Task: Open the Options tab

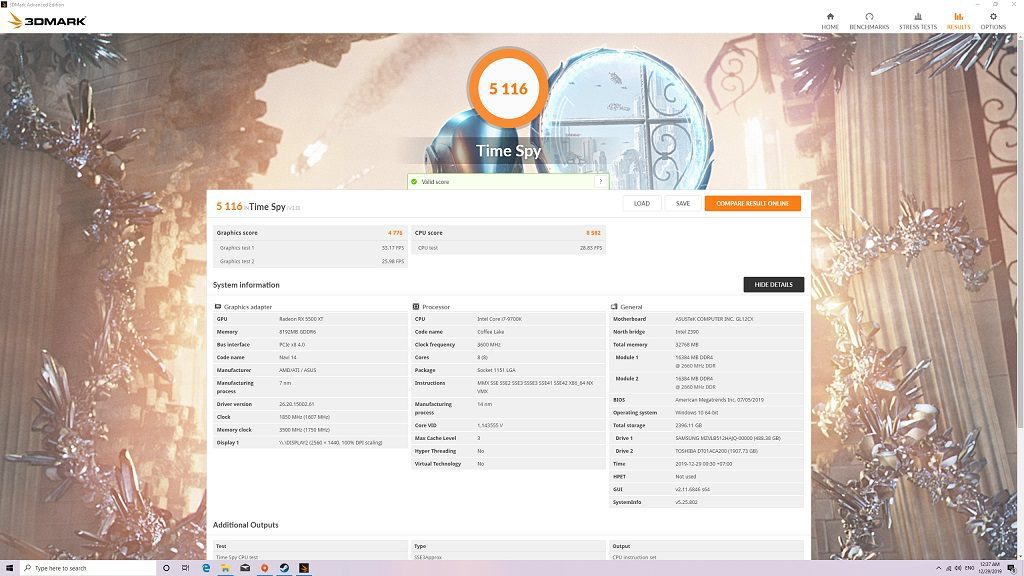Action: pos(993,20)
